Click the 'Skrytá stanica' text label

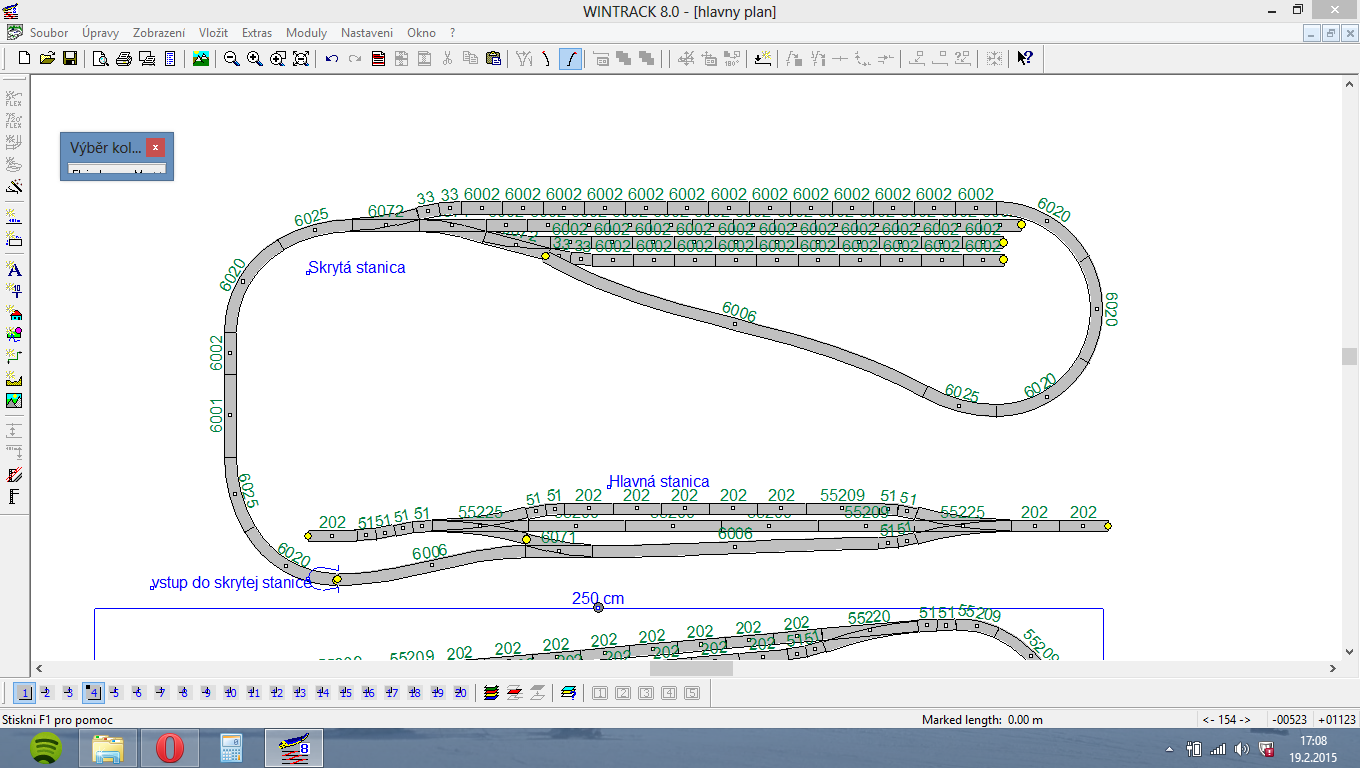357,268
